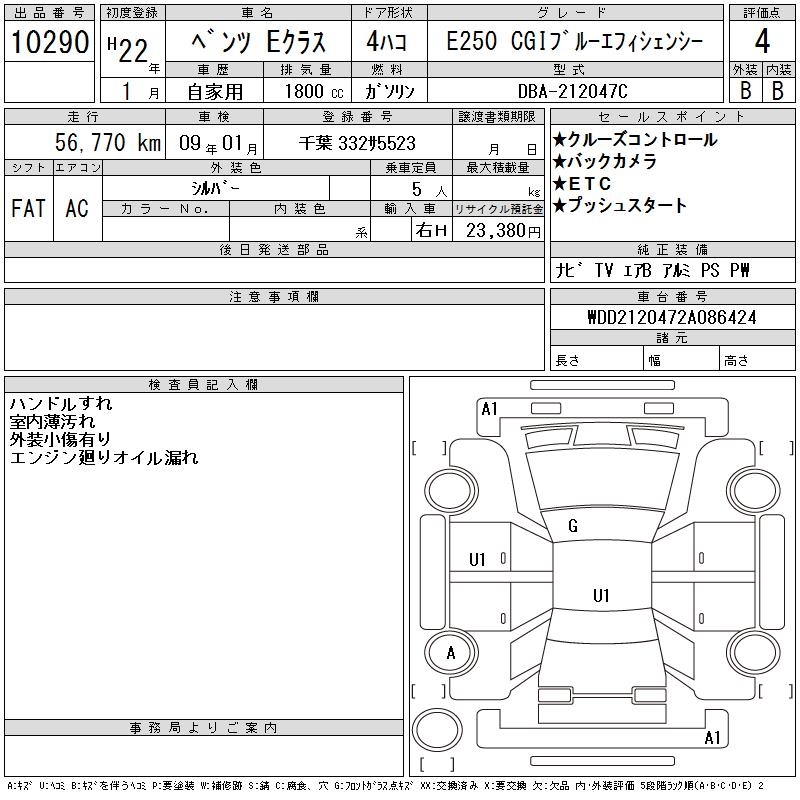
Task: Select the バックカメラ sales point
Action: (612, 162)
